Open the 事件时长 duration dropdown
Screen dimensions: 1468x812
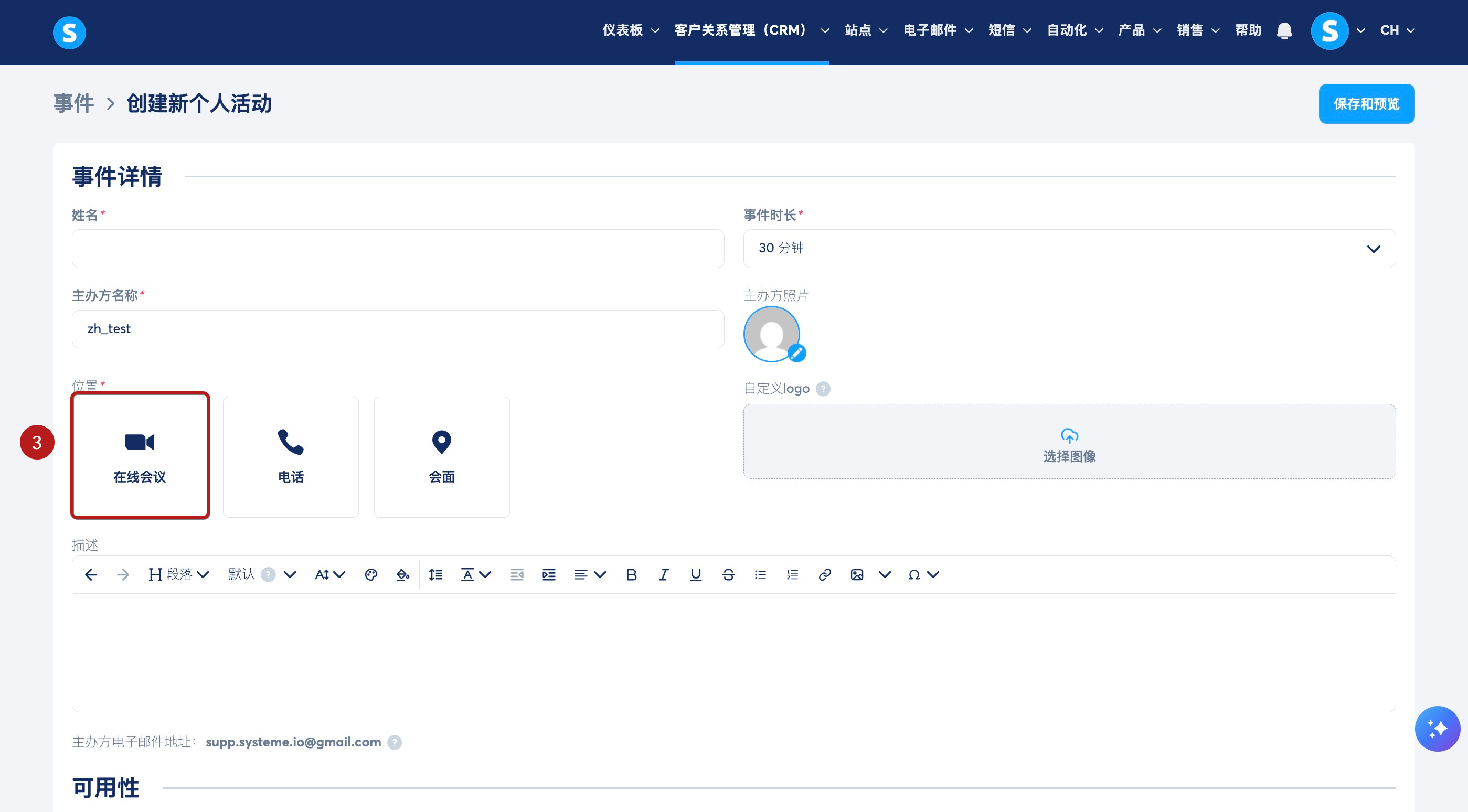pos(1069,249)
